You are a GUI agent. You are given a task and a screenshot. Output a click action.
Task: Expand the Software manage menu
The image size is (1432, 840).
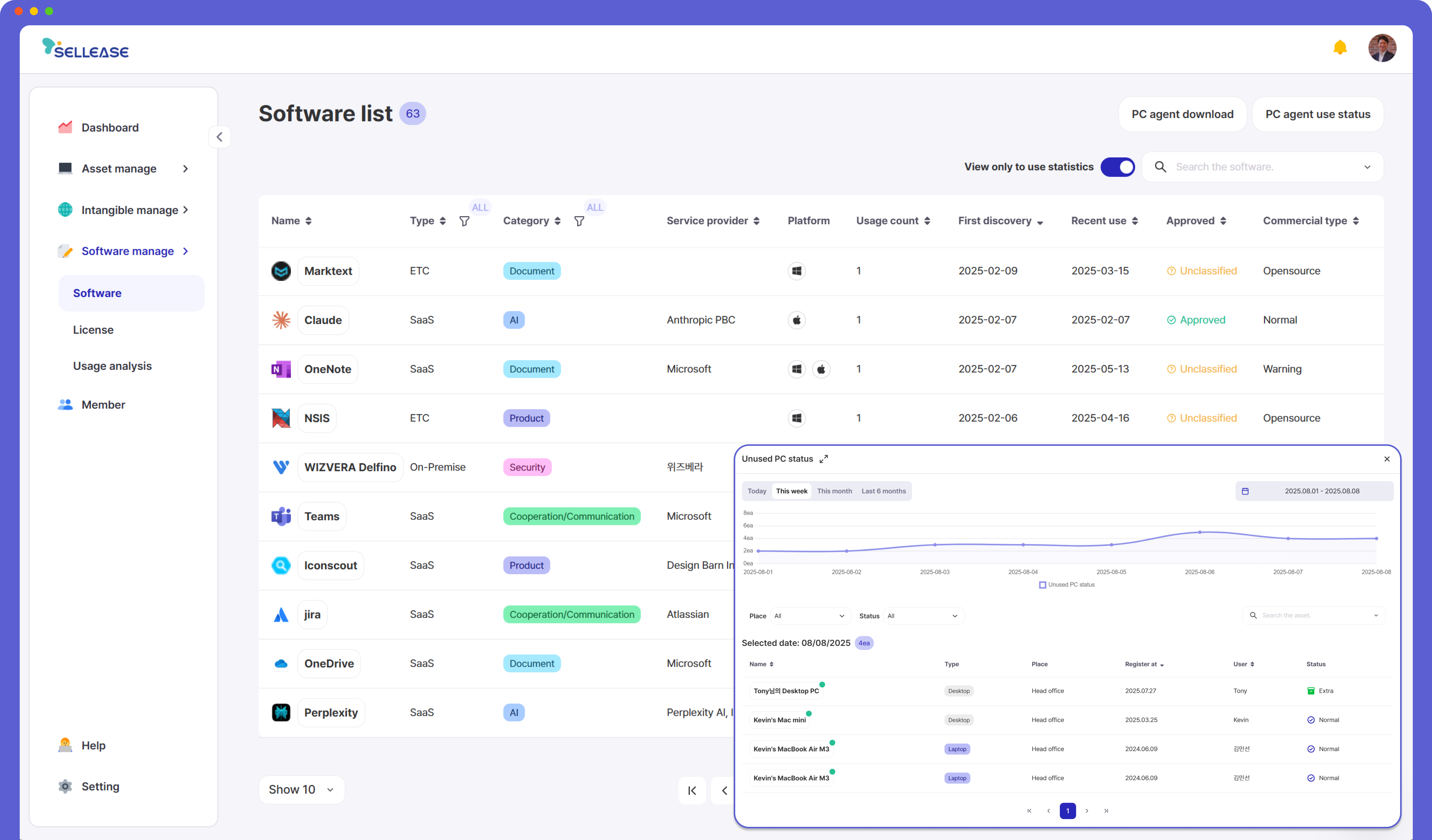point(123,251)
